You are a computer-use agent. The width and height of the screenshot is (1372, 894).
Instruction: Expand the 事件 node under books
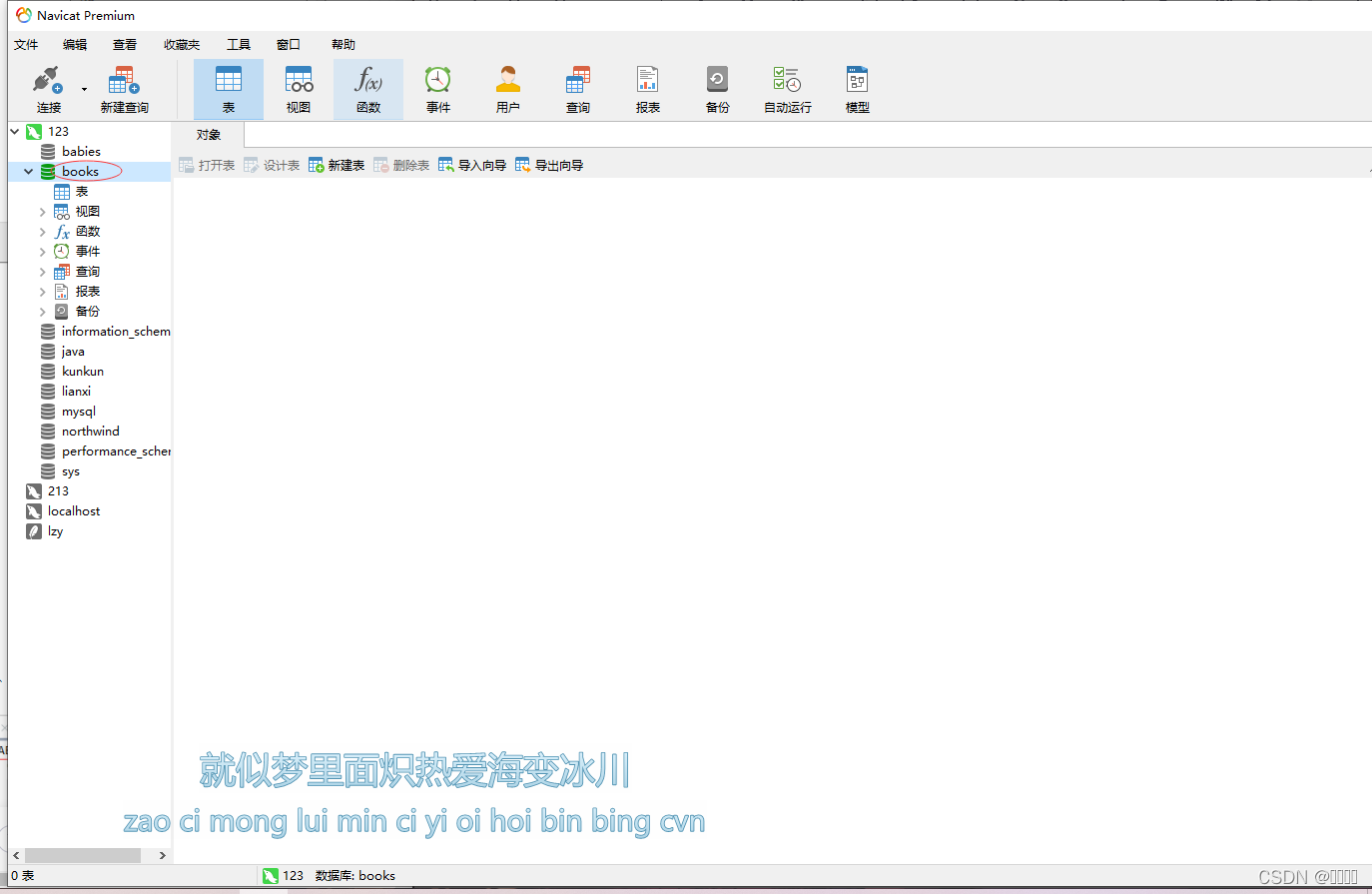pyautogui.click(x=42, y=252)
